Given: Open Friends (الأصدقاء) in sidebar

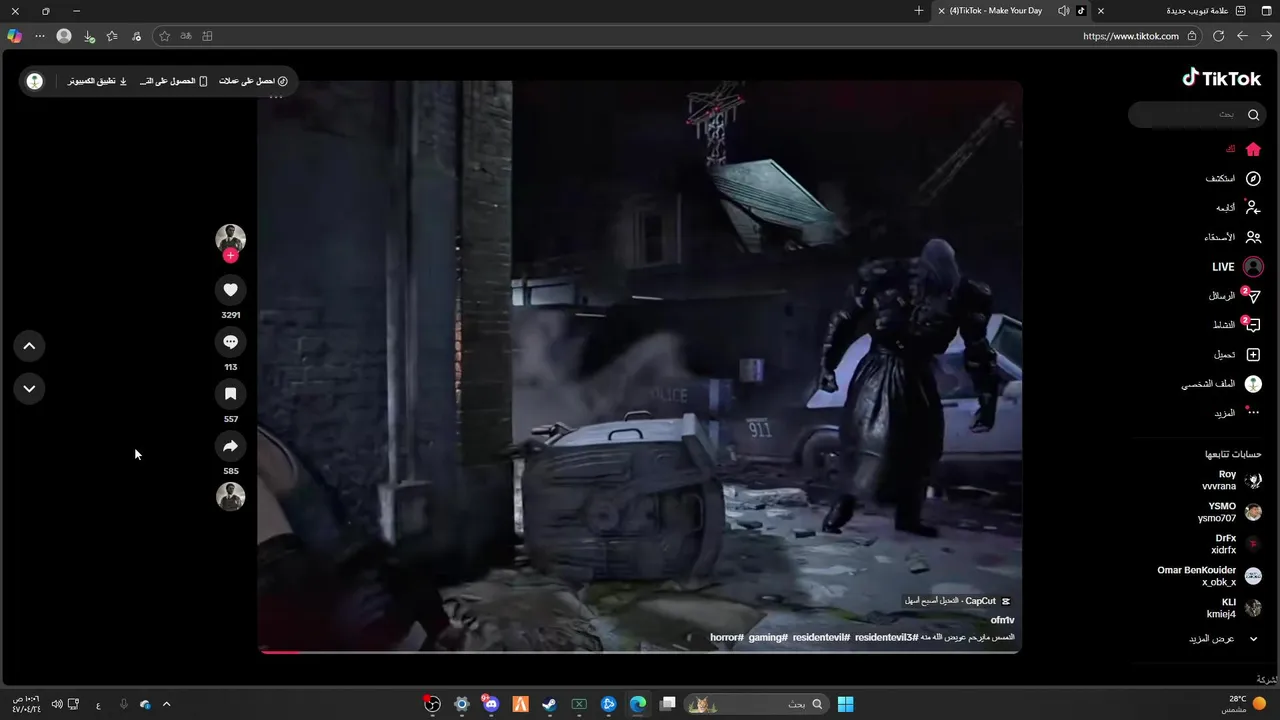Looking at the screenshot, I should coord(1232,237).
